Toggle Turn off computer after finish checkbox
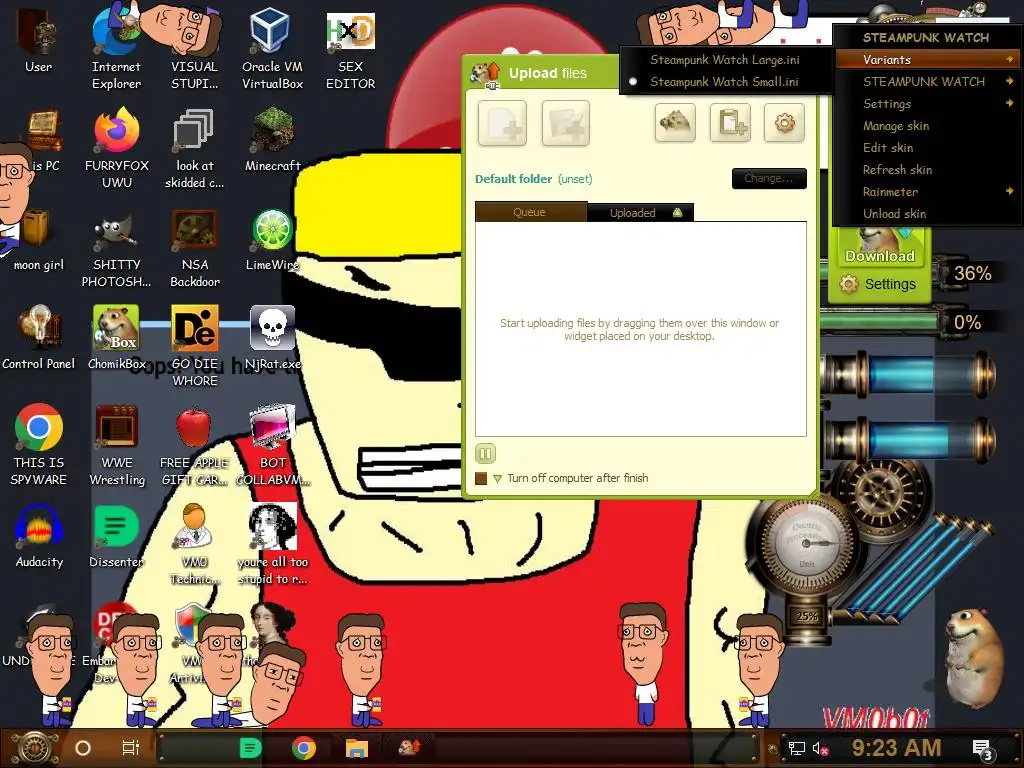 [x=481, y=479]
